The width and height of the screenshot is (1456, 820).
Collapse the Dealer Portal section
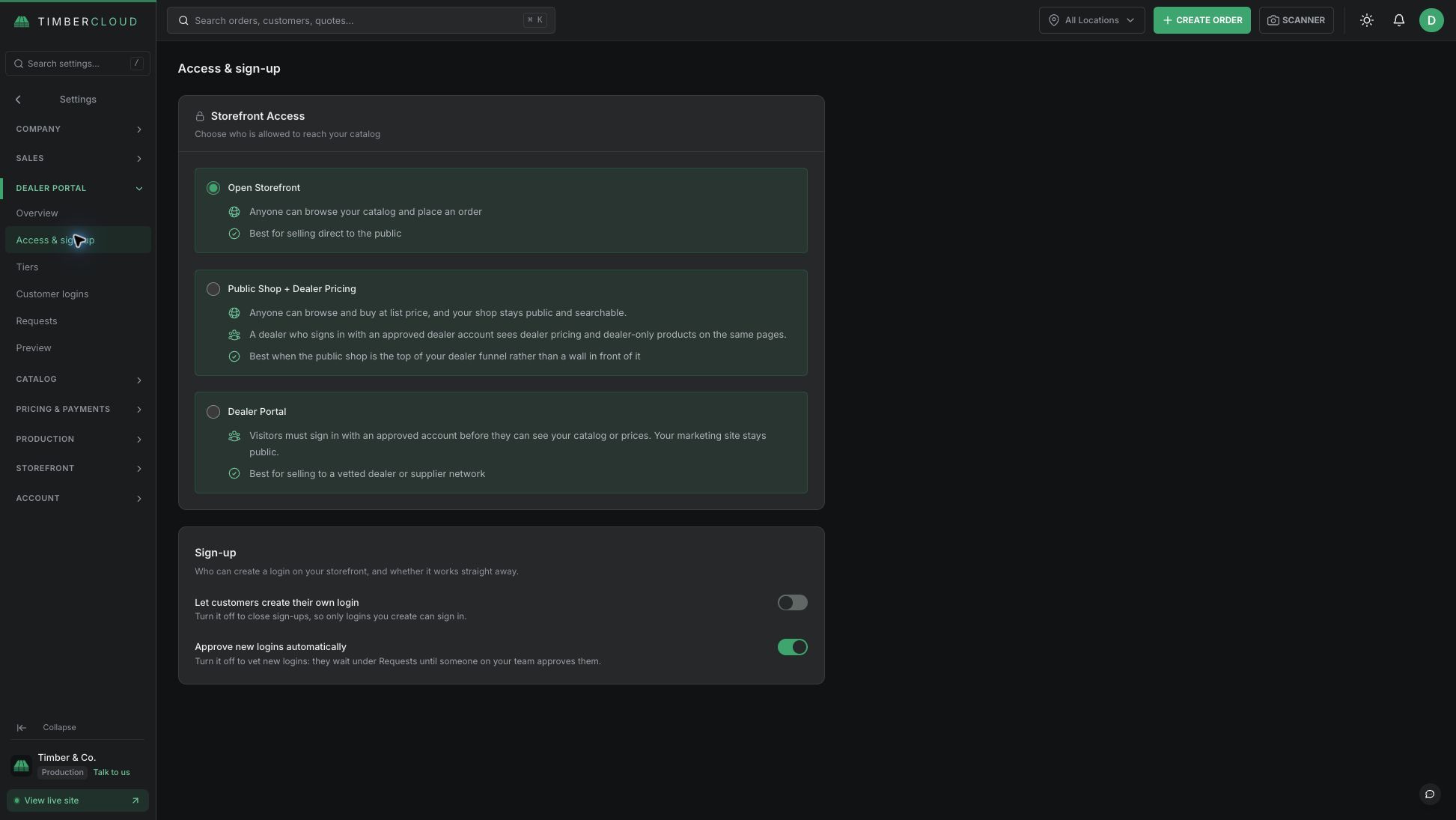coord(78,188)
